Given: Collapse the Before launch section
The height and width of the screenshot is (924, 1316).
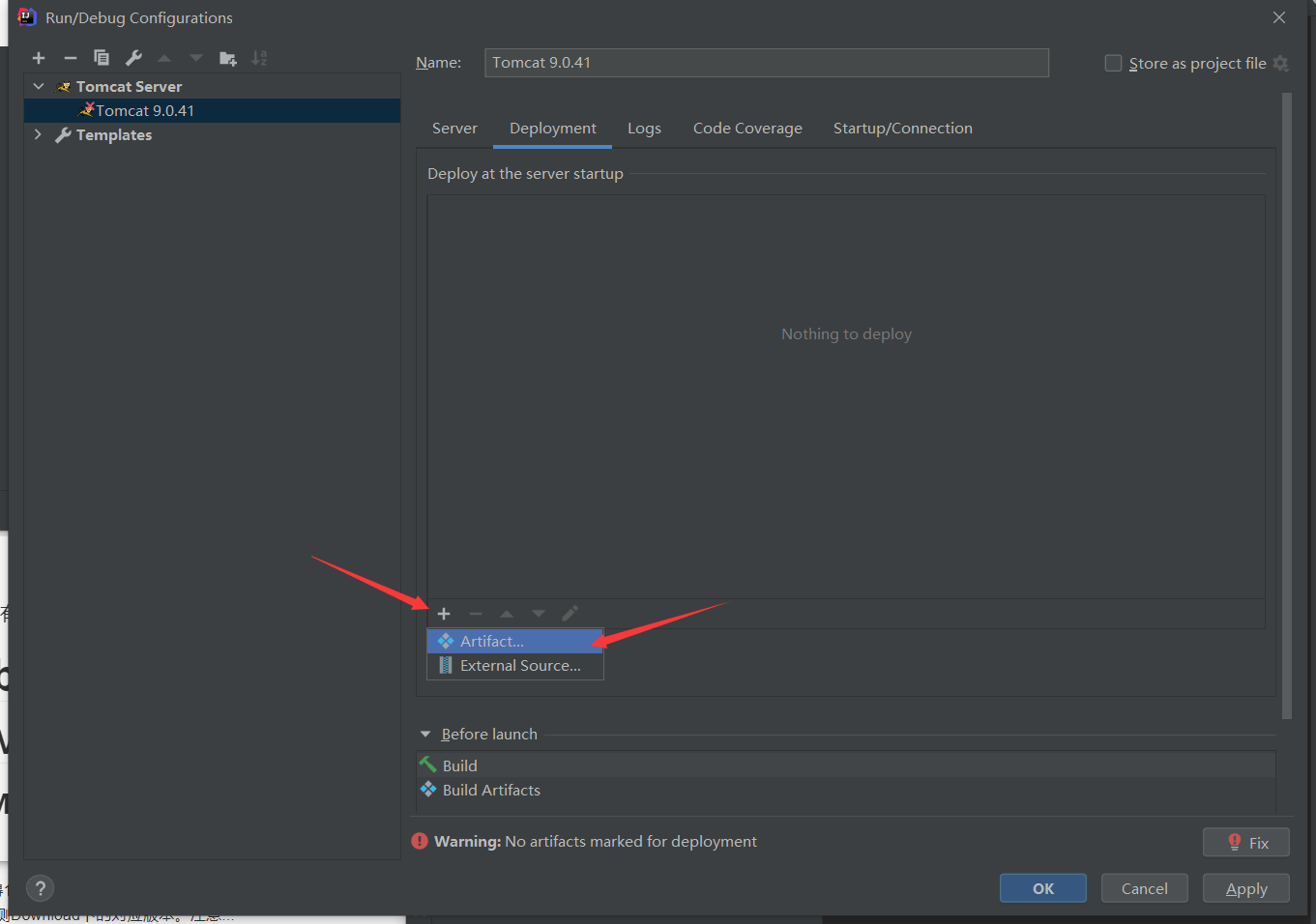Looking at the screenshot, I should [x=425, y=734].
